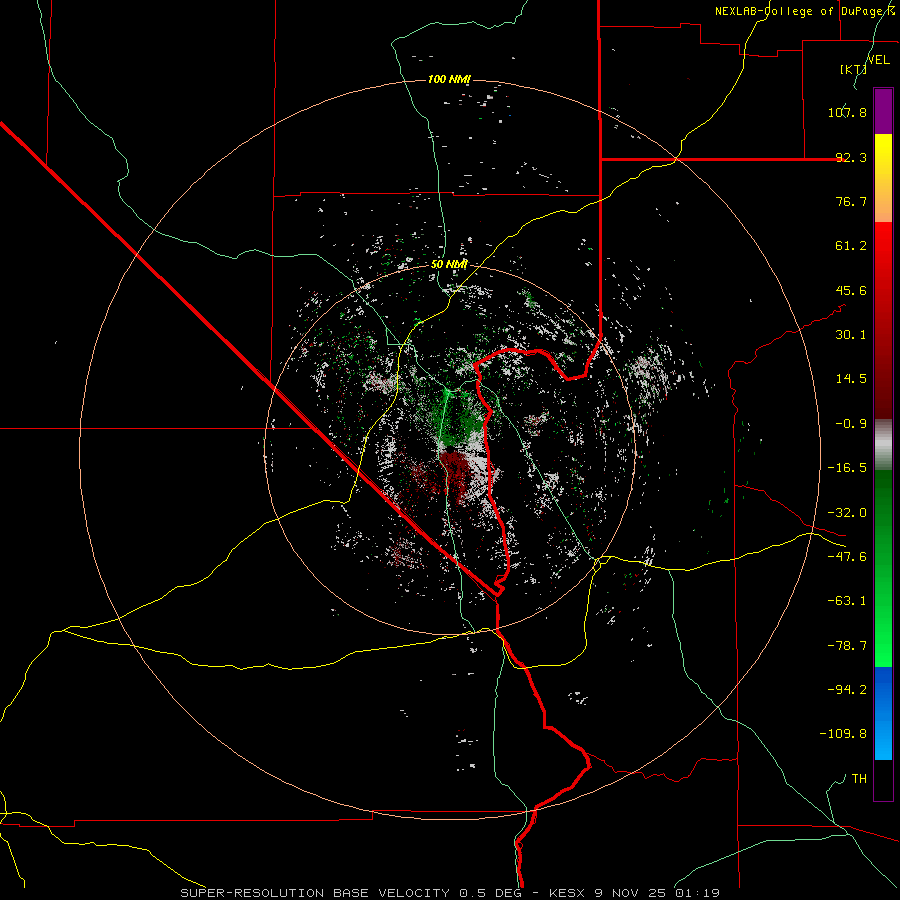Click the 76.7 velocity scale value
Screen dimensions: 900x900
click(x=851, y=201)
